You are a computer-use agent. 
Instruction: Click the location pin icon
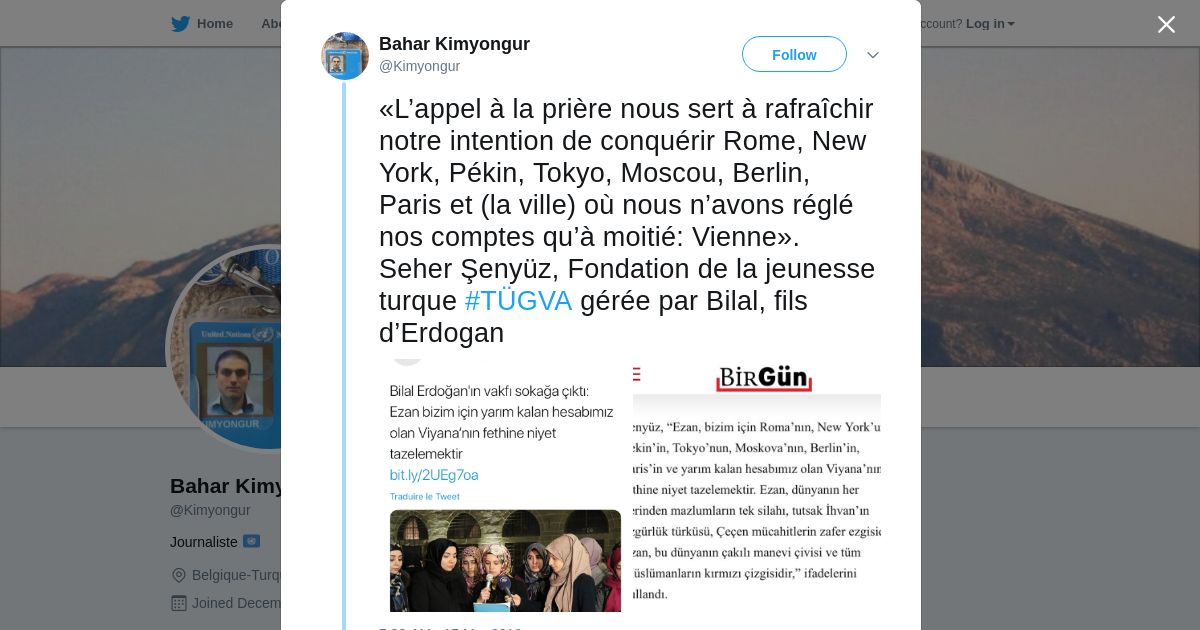click(x=179, y=575)
